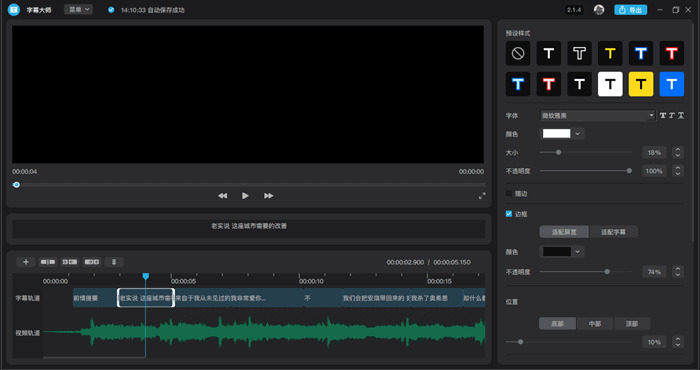The image size is (700, 370).
Task: Toggle bold text style icon
Action: click(663, 116)
